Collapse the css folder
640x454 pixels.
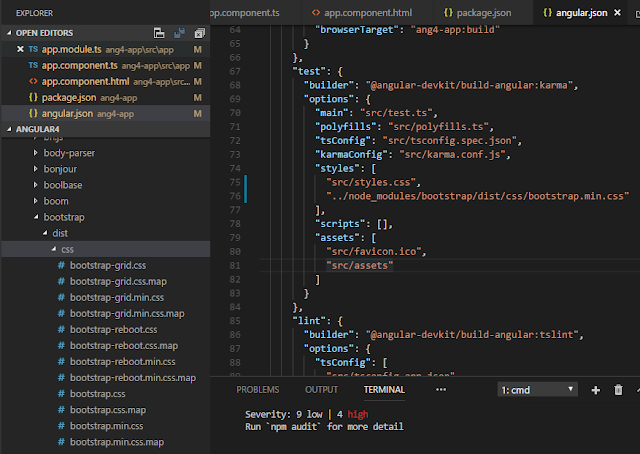(54, 249)
